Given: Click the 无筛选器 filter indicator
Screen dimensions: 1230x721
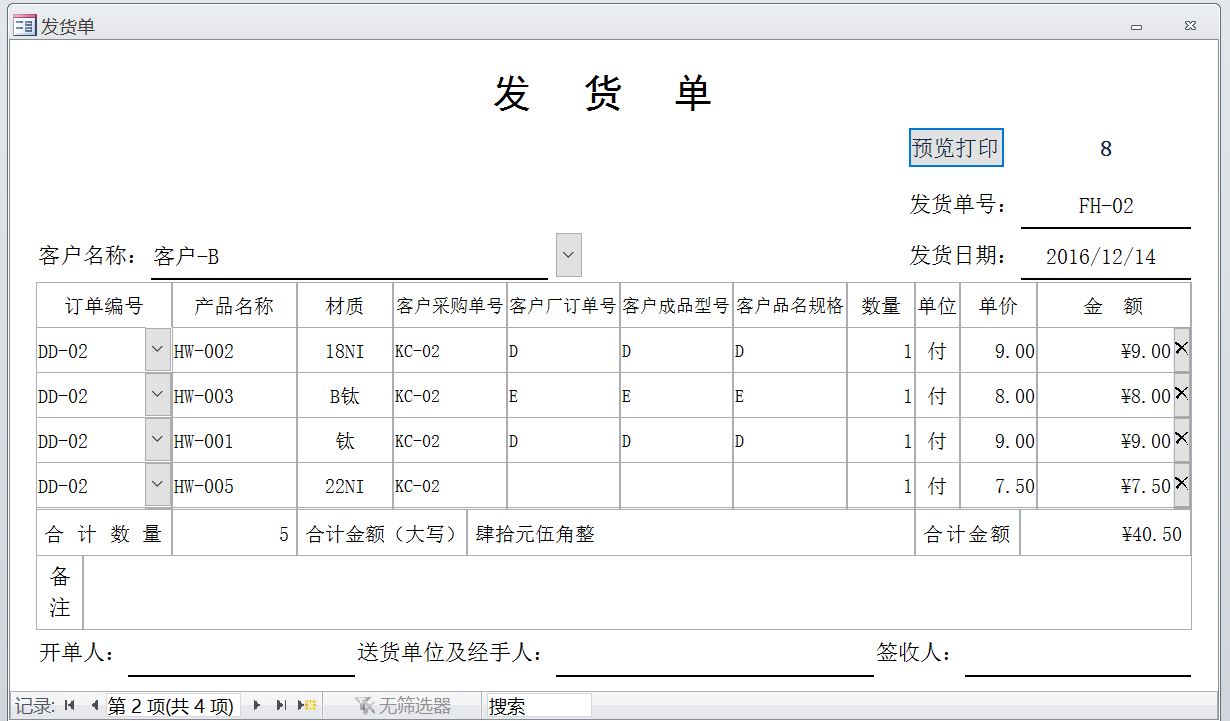Looking at the screenshot, I should point(404,706).
